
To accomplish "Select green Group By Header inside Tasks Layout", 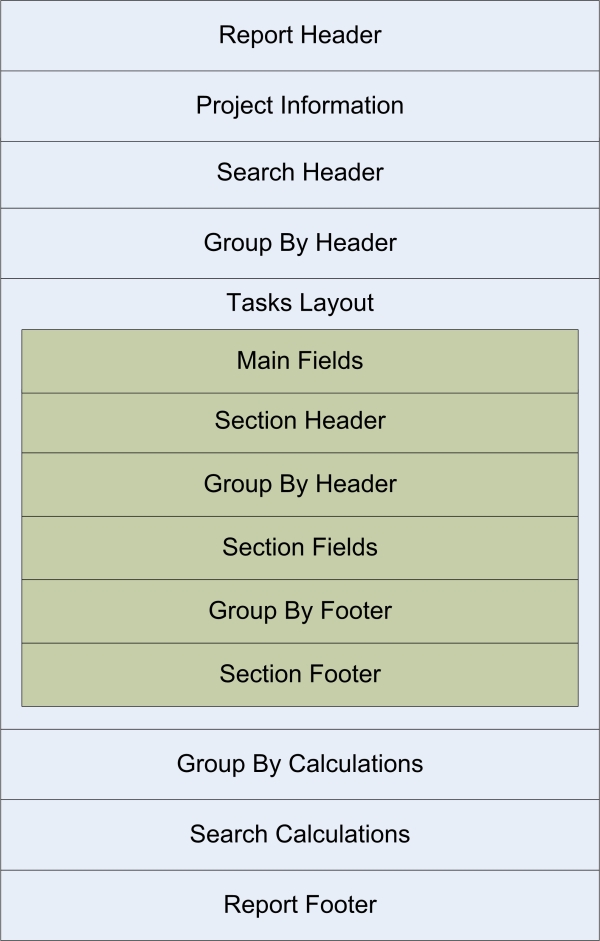I will (300, 484).
